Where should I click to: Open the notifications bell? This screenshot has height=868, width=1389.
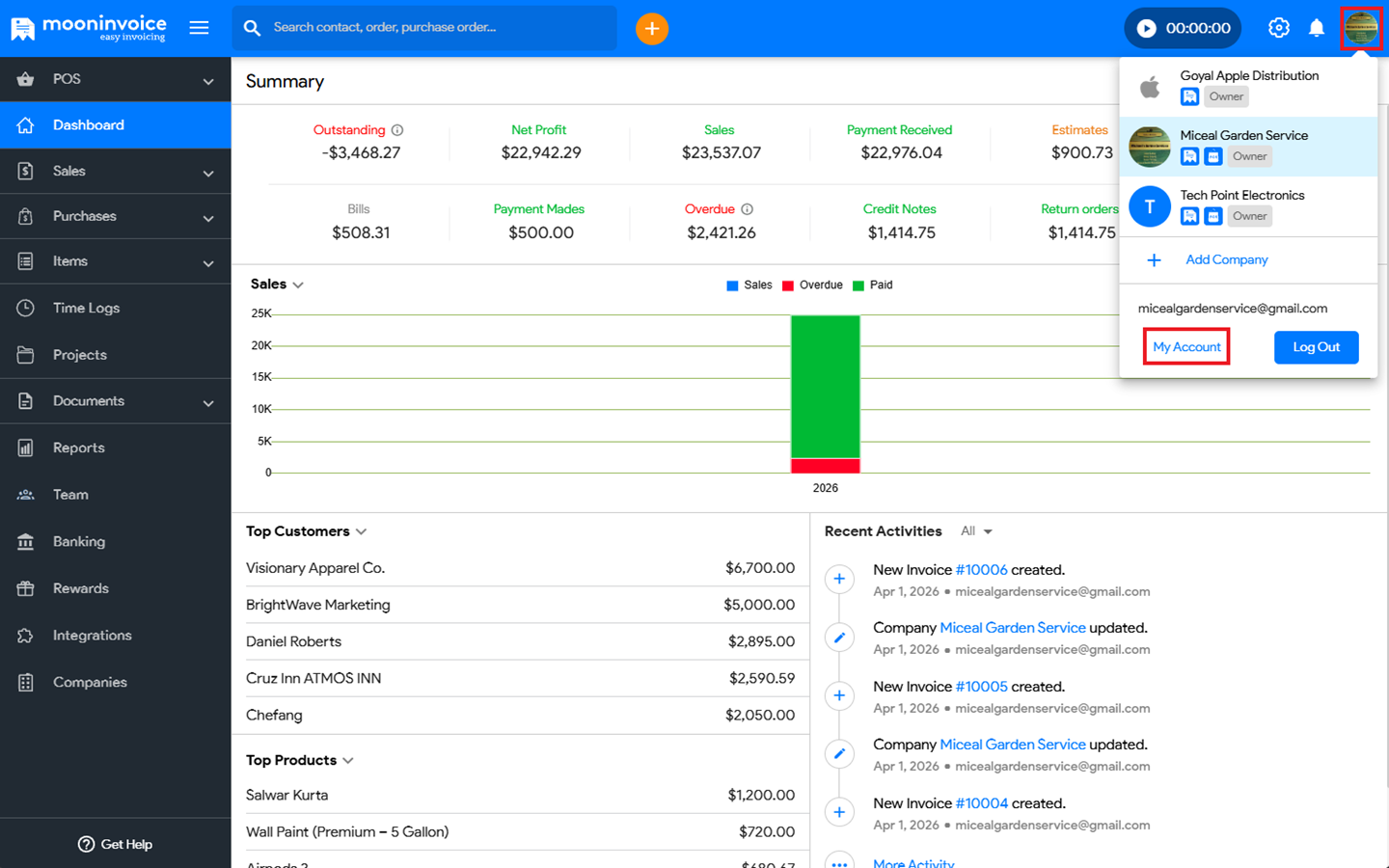click(x=1316, y=28)
